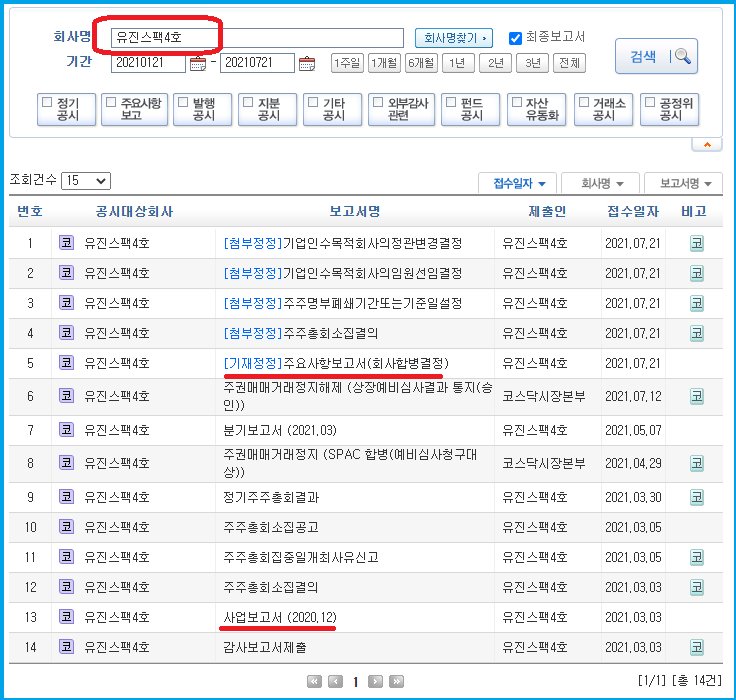
Task: Select the 3년 period button
Action: [532, 63]
